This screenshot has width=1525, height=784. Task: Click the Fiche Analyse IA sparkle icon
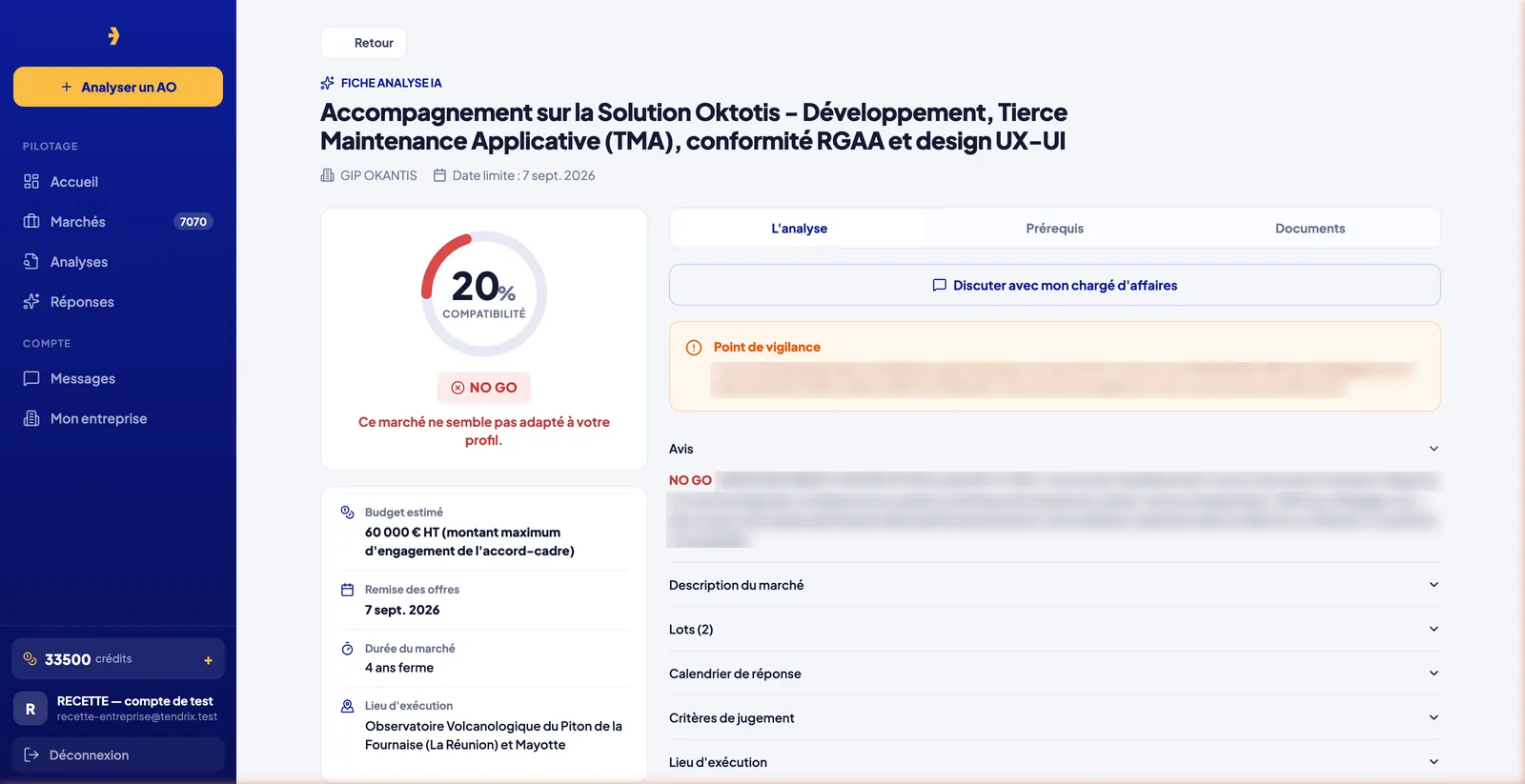pos(328,83)
